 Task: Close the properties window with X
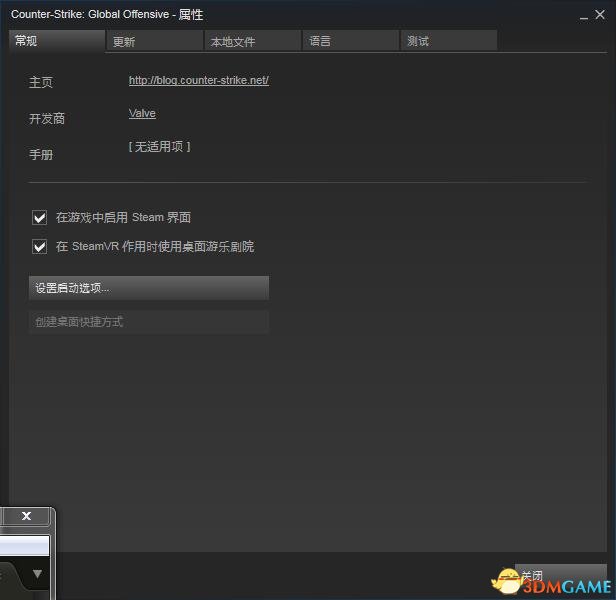click(x=600, y=15)
